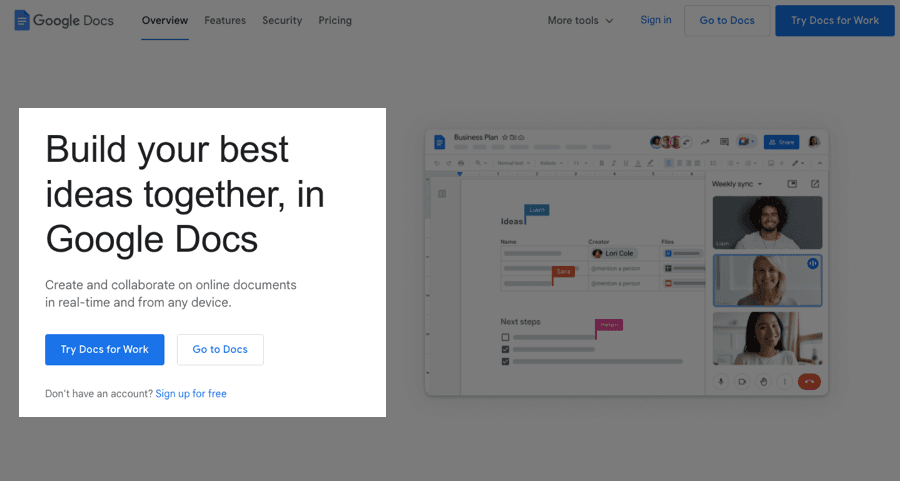This screenshot has height=481, width=900.
Task: Open the Pricing tab
Action: [x=335, y=20]
